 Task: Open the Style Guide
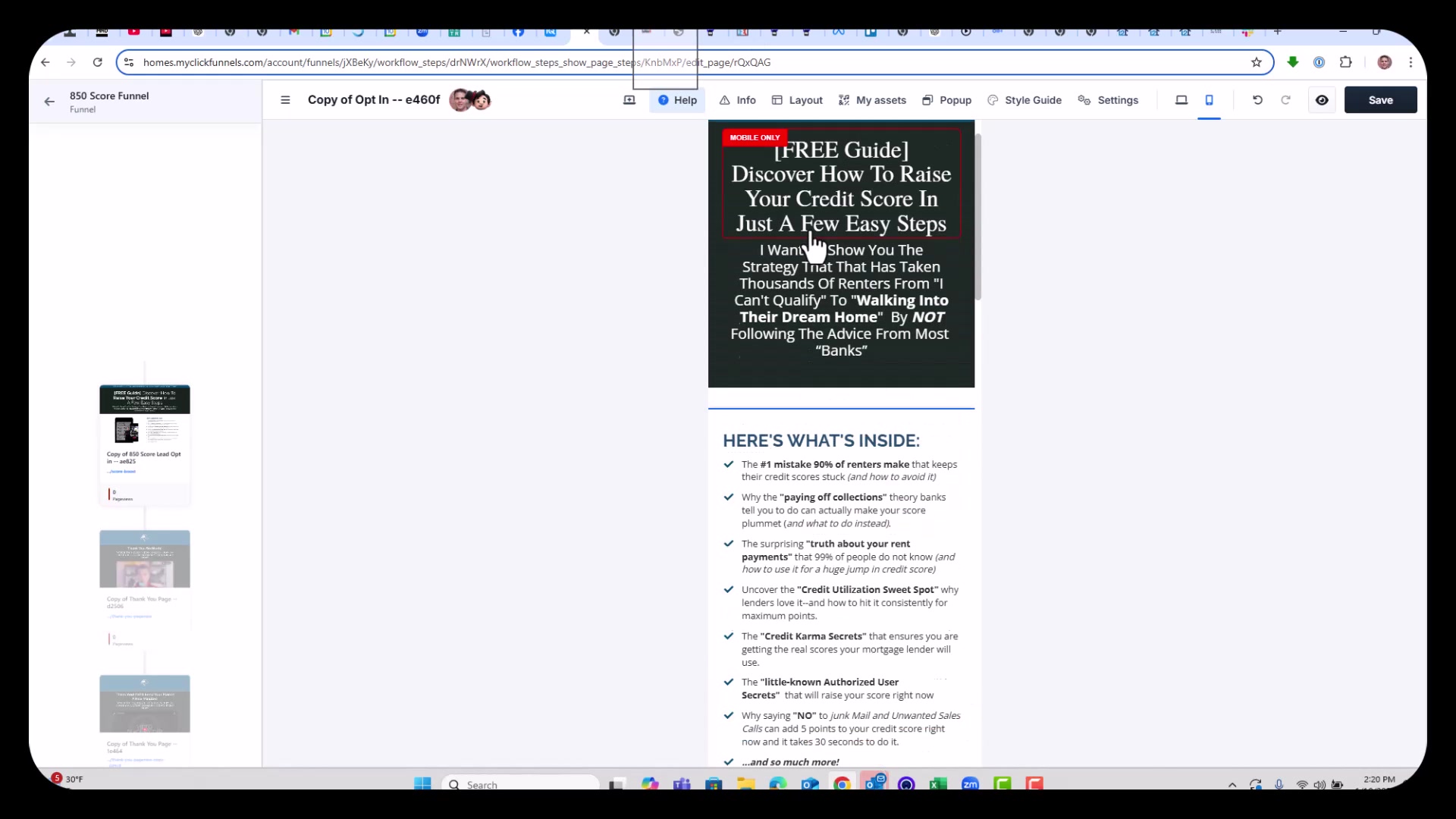click(1025, 100)
